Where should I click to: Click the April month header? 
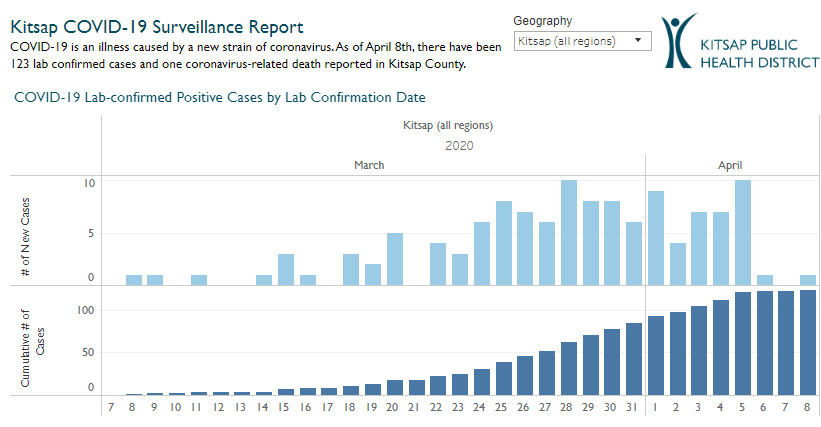pos(729,165)
